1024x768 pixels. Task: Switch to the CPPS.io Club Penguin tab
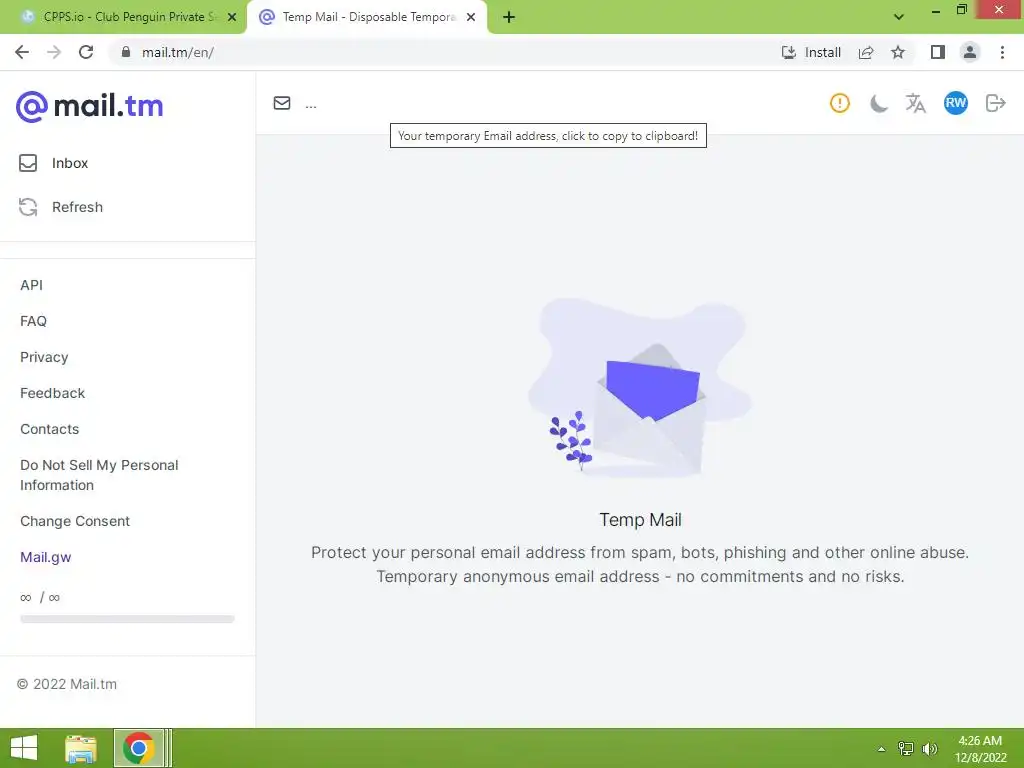(124, 17)
